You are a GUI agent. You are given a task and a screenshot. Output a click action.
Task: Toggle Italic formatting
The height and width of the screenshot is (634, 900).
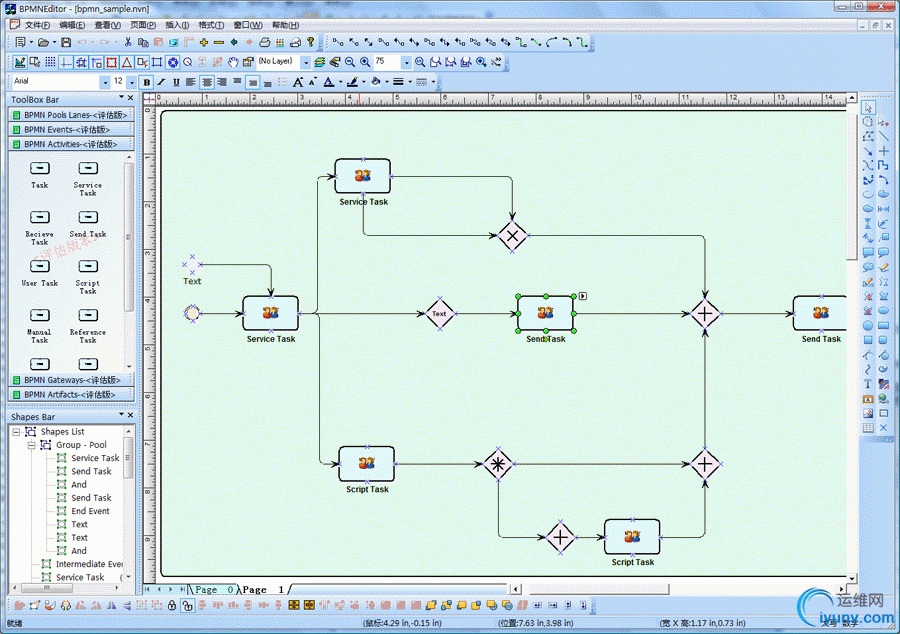click(161, 82)
